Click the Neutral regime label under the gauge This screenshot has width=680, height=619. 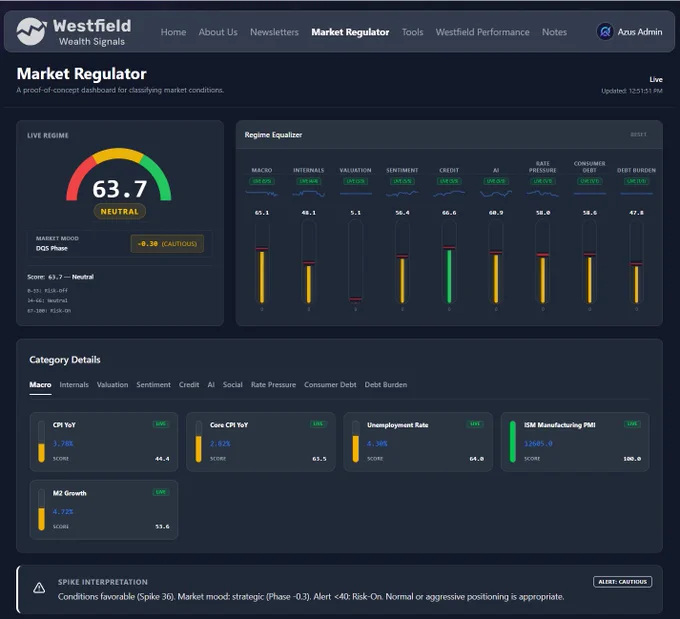[x=119, y=212]
